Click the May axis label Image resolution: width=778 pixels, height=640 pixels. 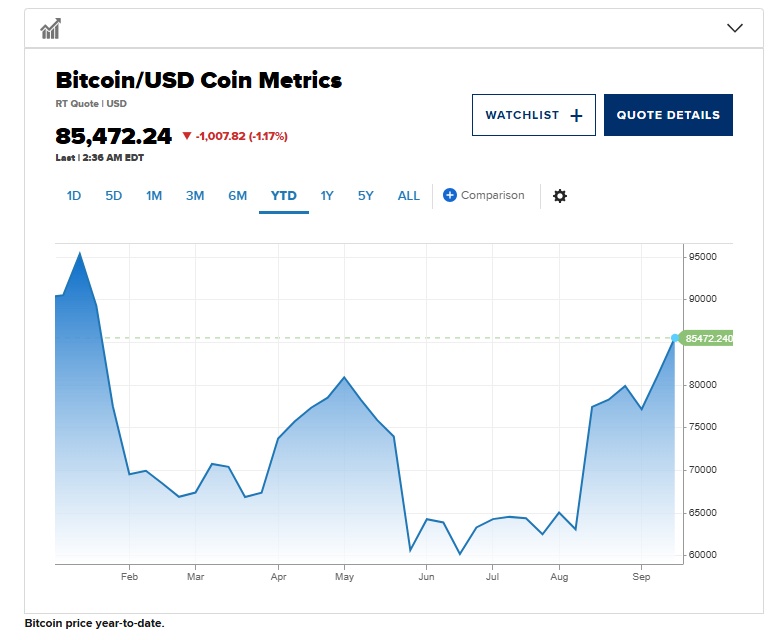344,576
